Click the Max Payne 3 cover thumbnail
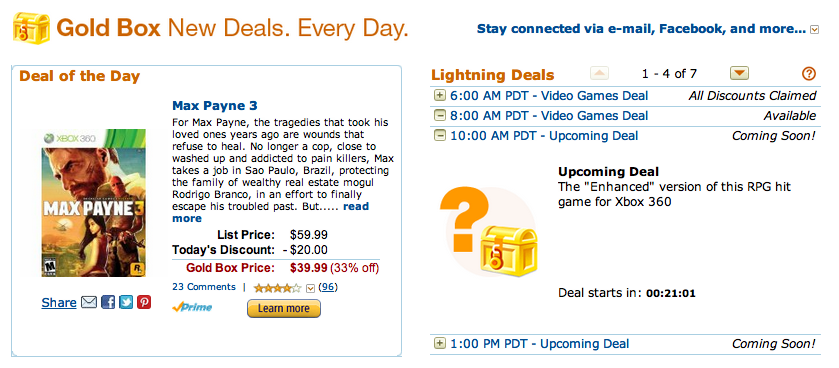This screenshot has width=839, height=368. (x=94, y=203)
